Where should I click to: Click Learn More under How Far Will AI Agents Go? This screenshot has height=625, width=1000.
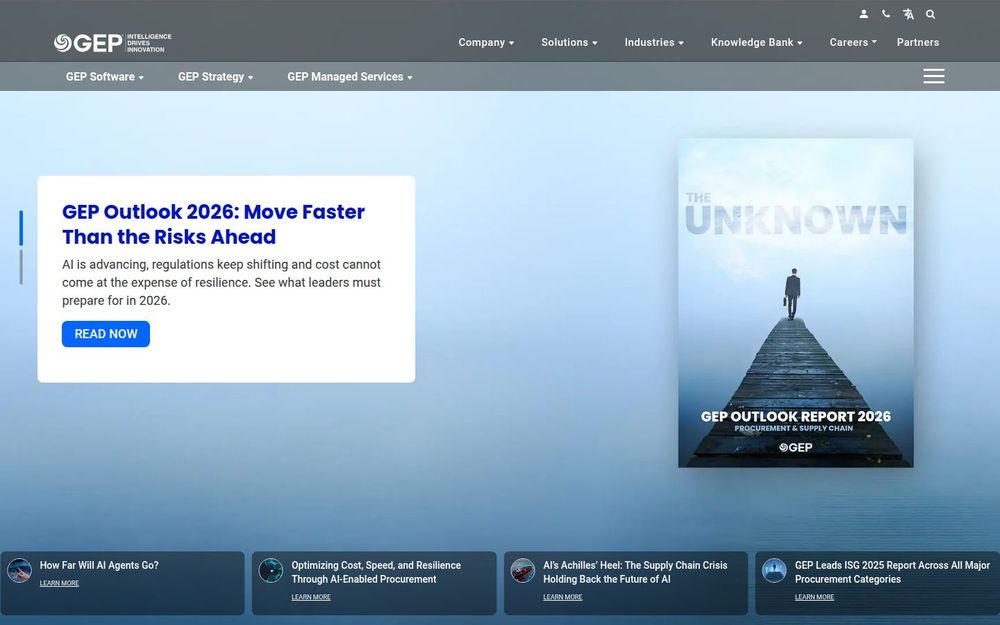pos(59,584)
